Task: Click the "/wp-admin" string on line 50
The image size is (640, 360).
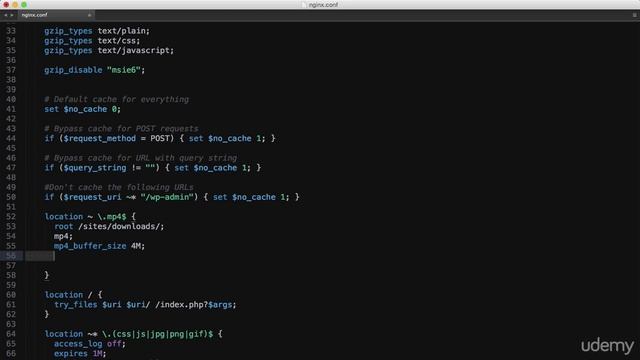Action: tap(167, 198)
